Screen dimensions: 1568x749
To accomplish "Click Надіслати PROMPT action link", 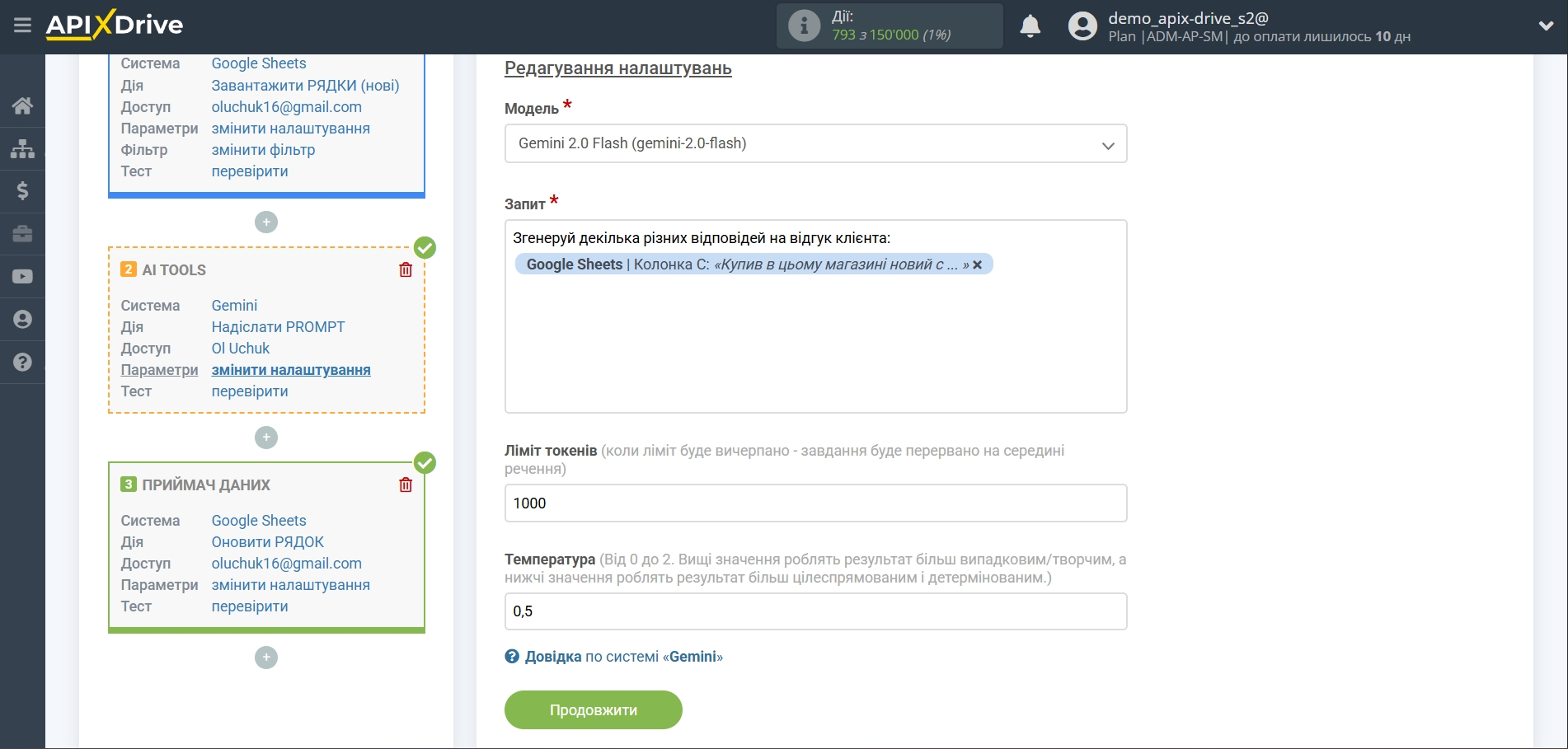I will click(278, 327).
